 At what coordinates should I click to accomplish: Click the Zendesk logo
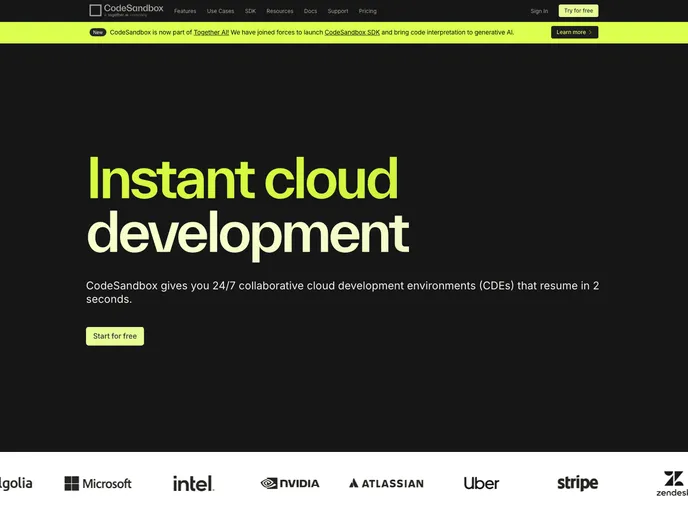point(672,484)
